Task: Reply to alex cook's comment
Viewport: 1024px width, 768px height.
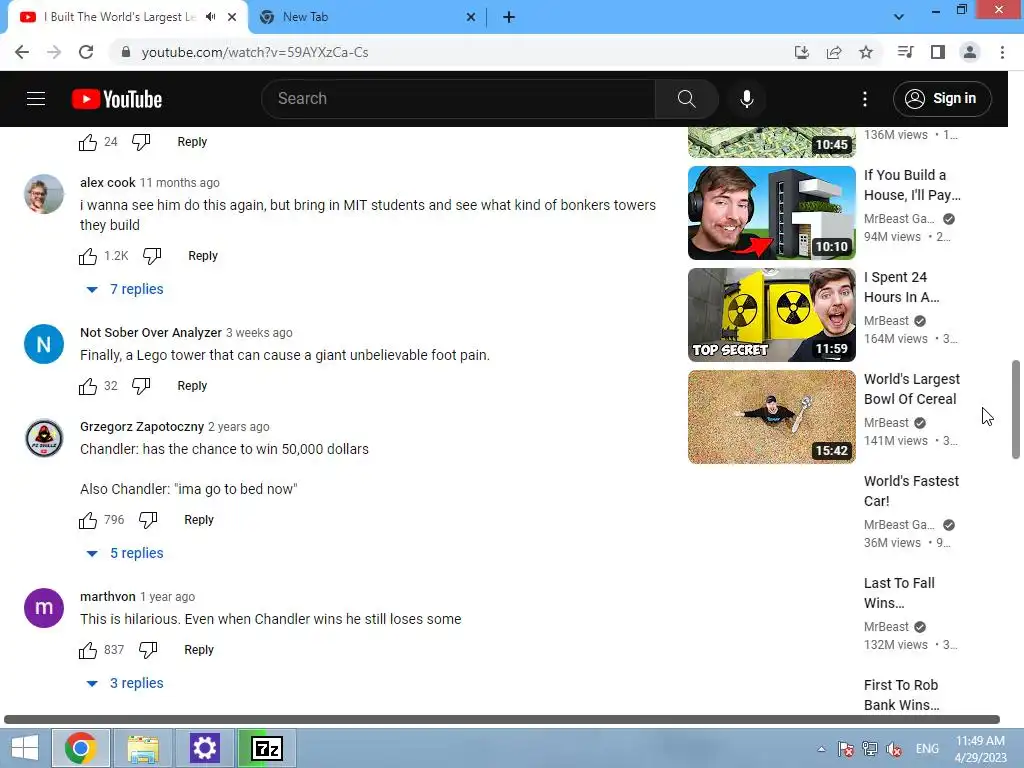Action: (202, 256)
